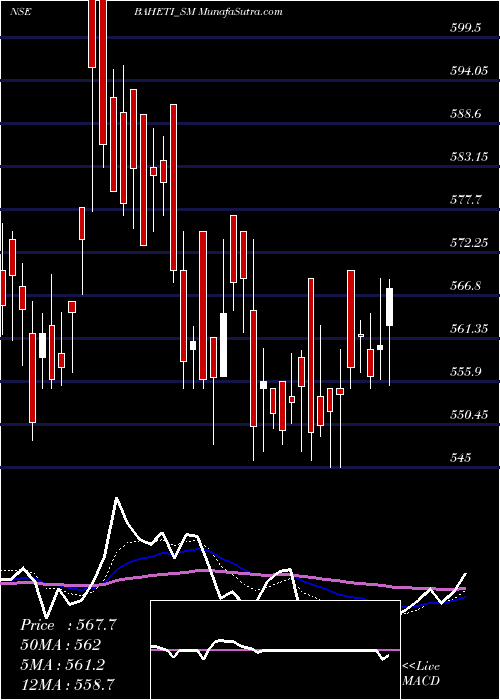Image resolution: width=500 pixels, height=700 pixels.
Task: Click the <<Live MACD label
Action: pyautogui.click(x=421, y=674)
